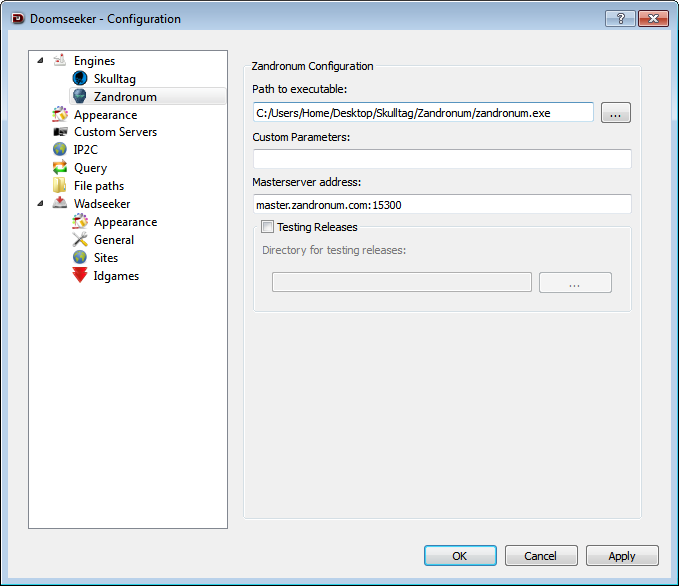Click the Custom Servers monitor icon
The height and width of the screenshot is (586, 679).
[60, 132]
